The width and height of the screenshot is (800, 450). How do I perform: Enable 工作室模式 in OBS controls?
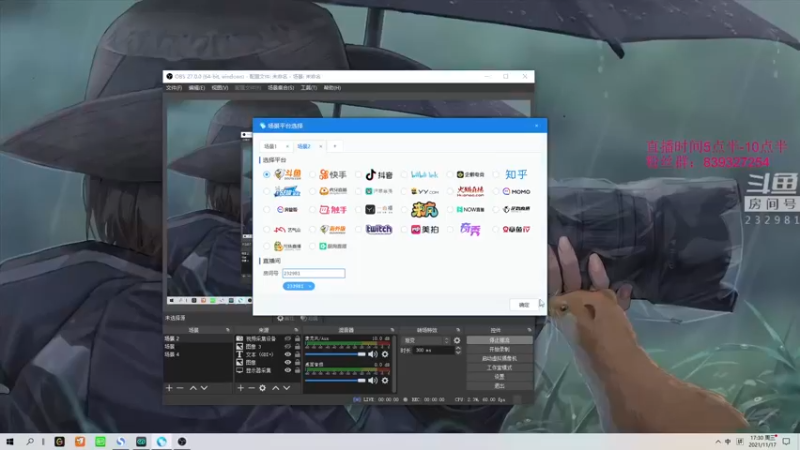[x=499, y=368]
